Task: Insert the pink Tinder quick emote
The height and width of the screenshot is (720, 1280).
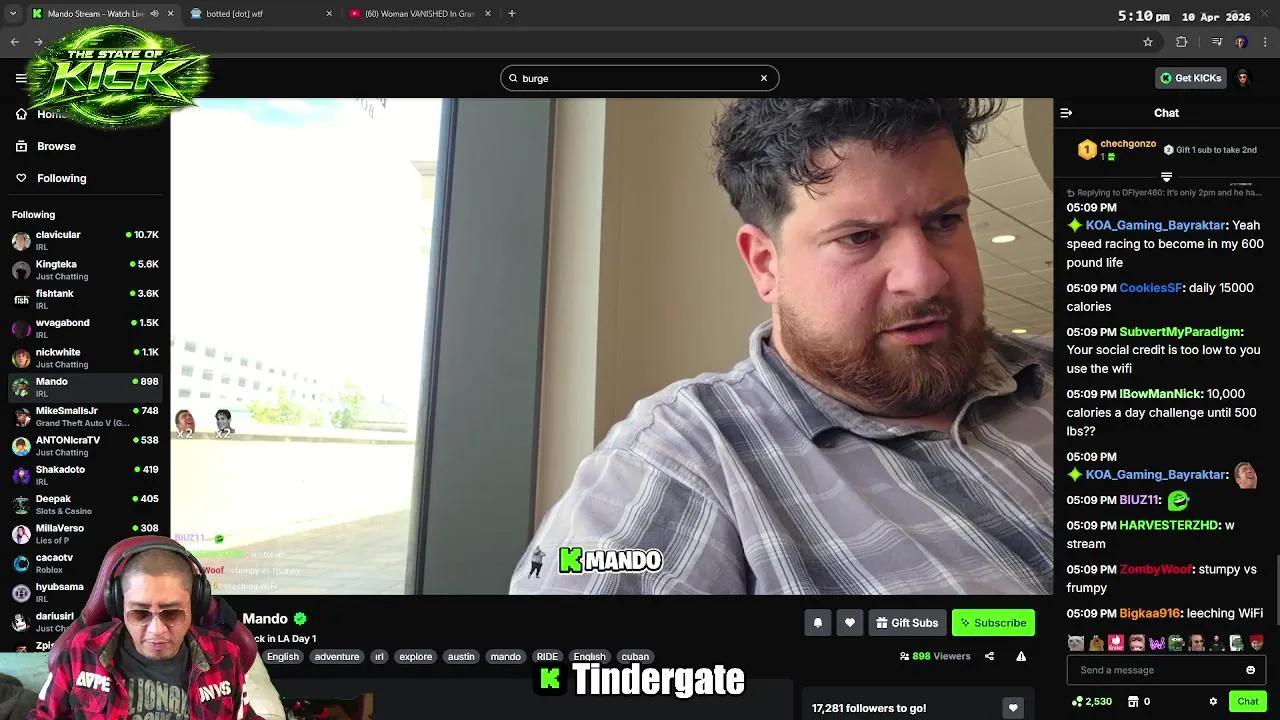Action: tap(1116, 643)
